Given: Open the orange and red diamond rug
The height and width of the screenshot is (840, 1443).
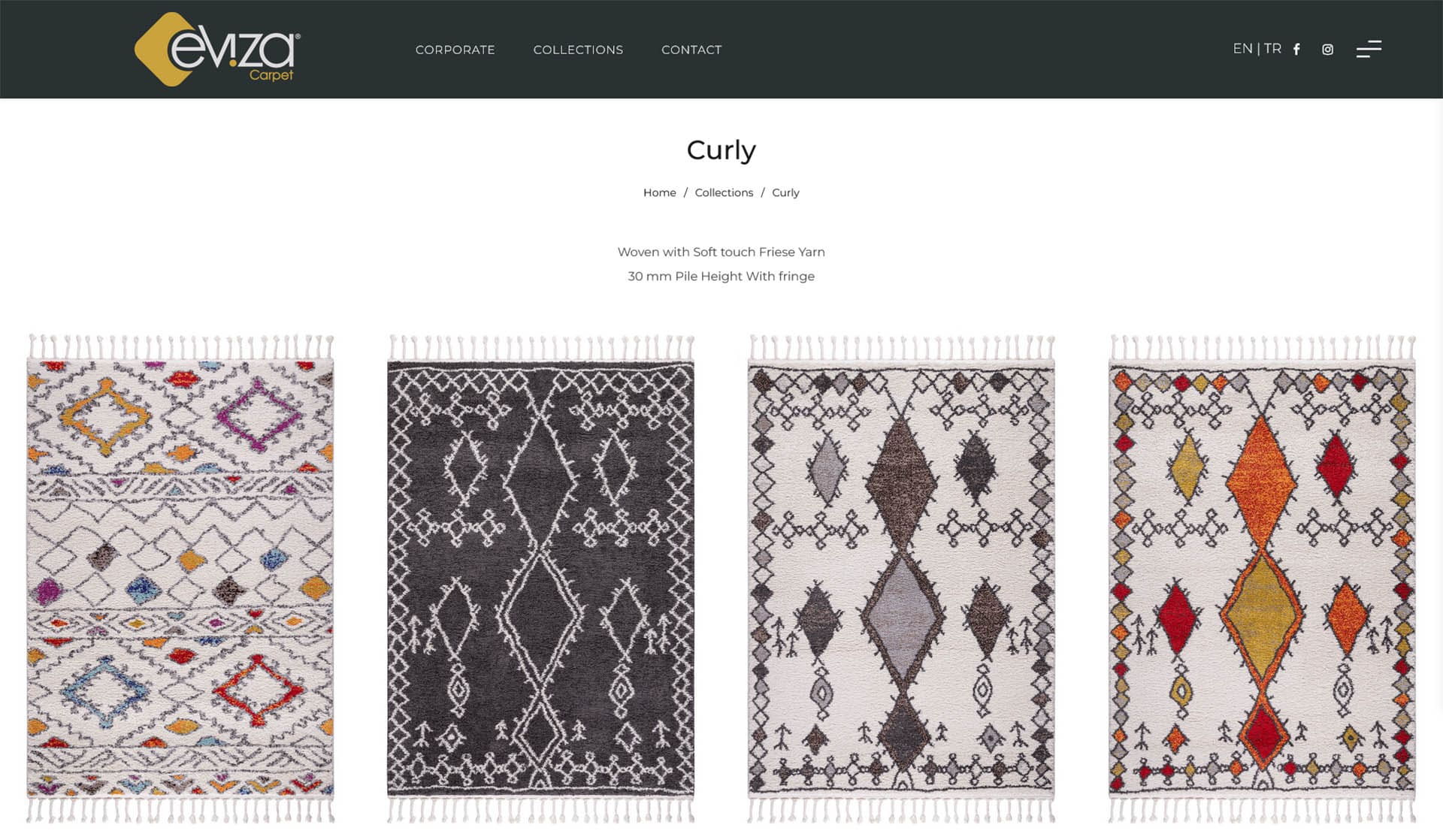Looking at the screenshot, I should pos(1262,579).
